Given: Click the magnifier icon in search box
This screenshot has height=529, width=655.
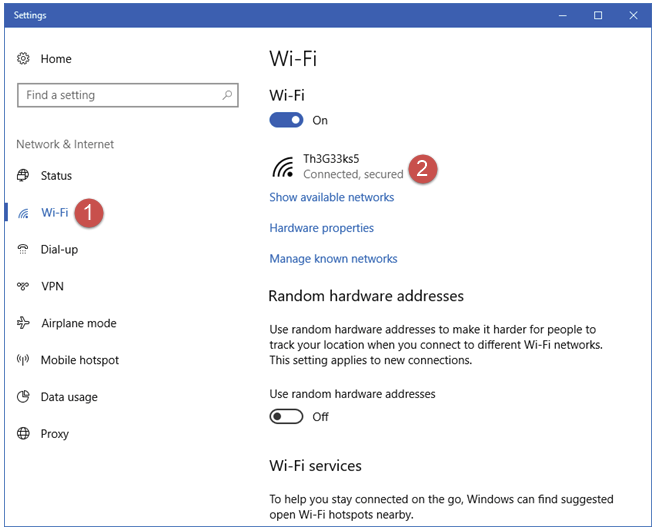Looking at the screenshot, I should click(227, 95).
